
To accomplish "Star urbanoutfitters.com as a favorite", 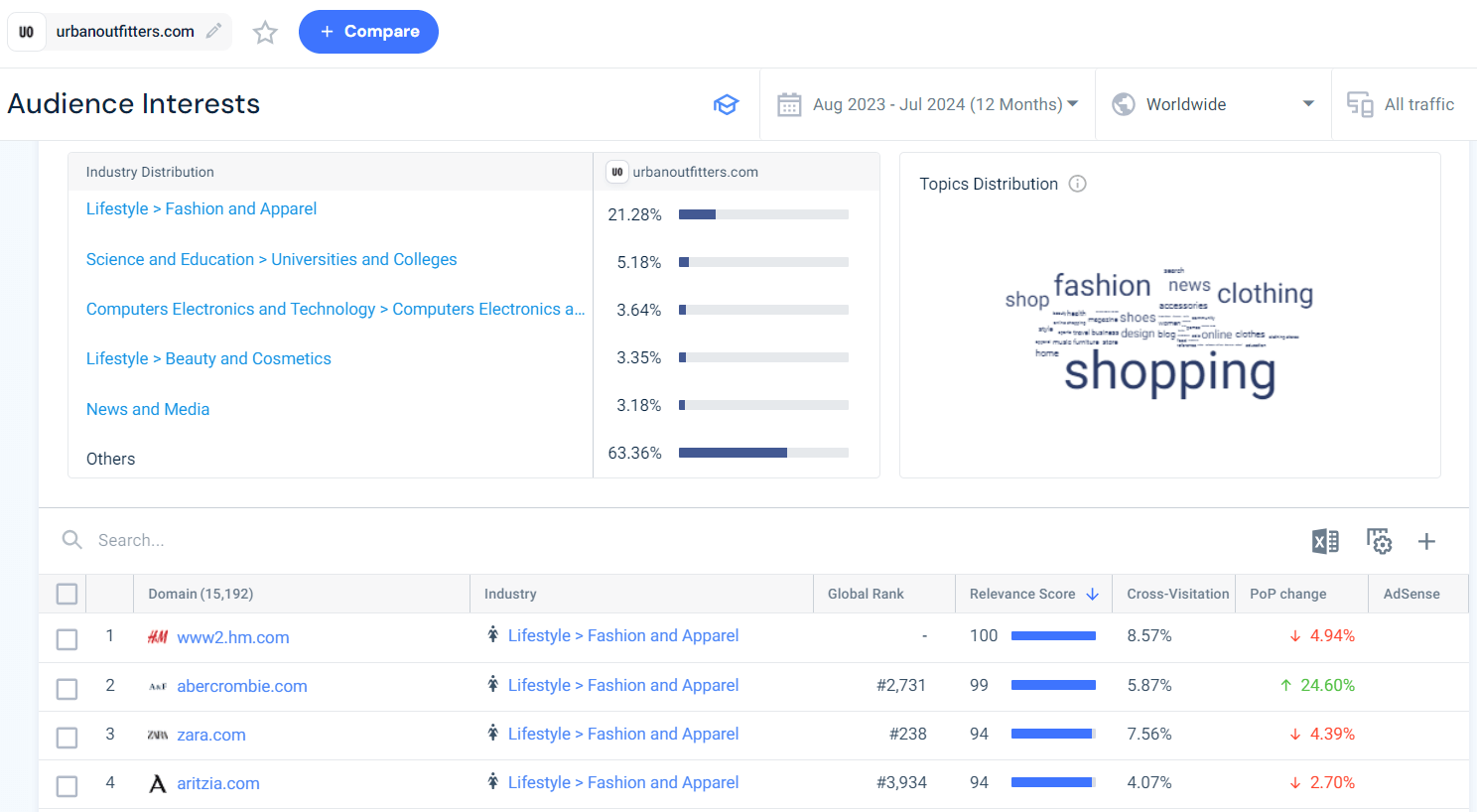I will click(264, 31).
